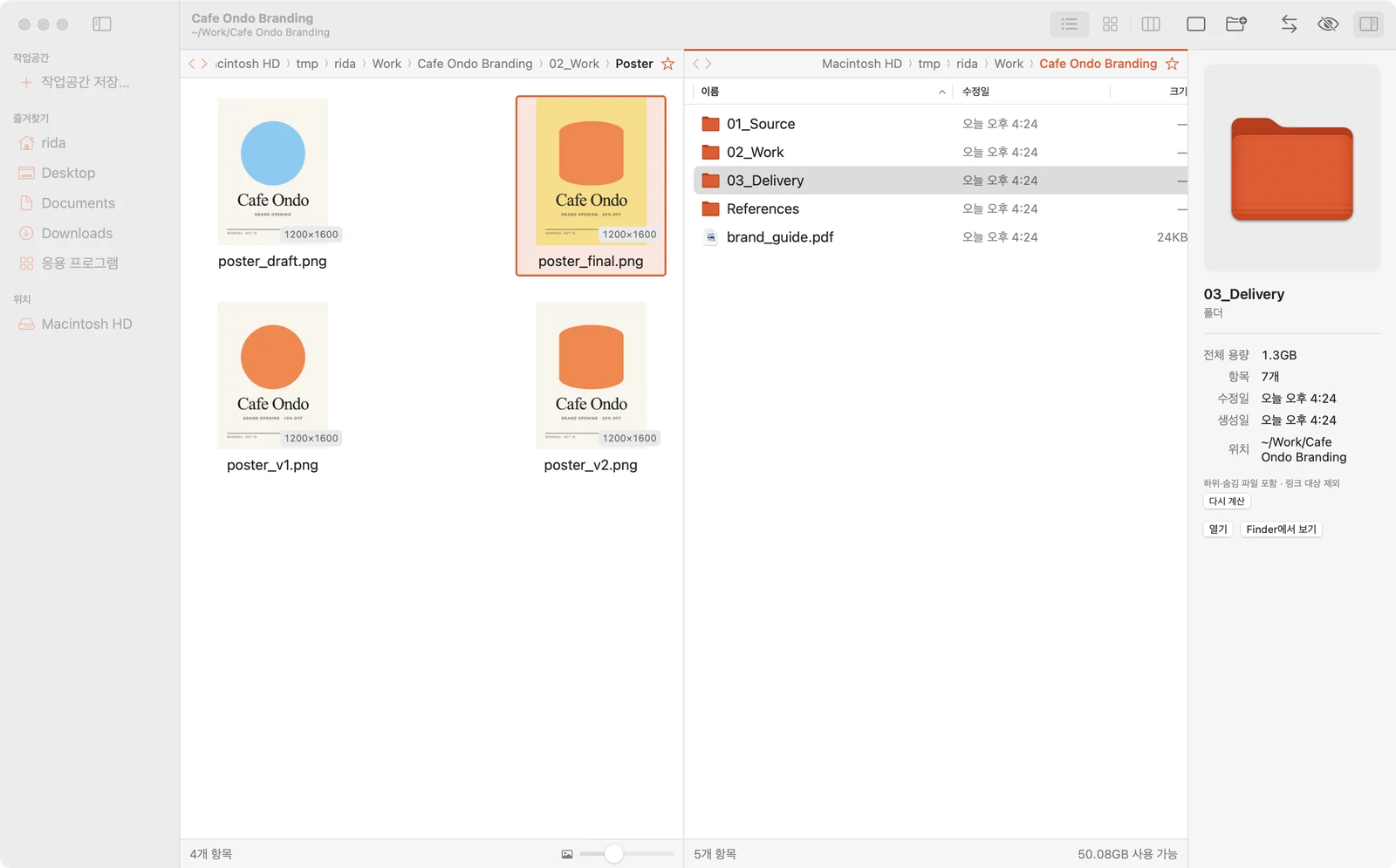Click Macintosh HD in the right pane breadcrumb
This screenshot has width=1396, height=868.
point(862,64)
